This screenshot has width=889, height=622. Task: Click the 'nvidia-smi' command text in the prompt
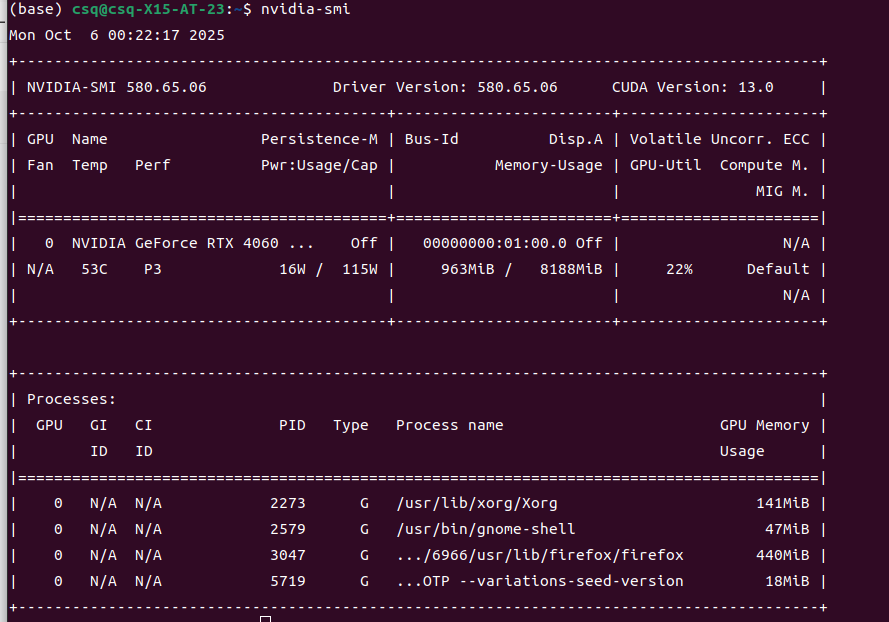[x=306, y=9]
